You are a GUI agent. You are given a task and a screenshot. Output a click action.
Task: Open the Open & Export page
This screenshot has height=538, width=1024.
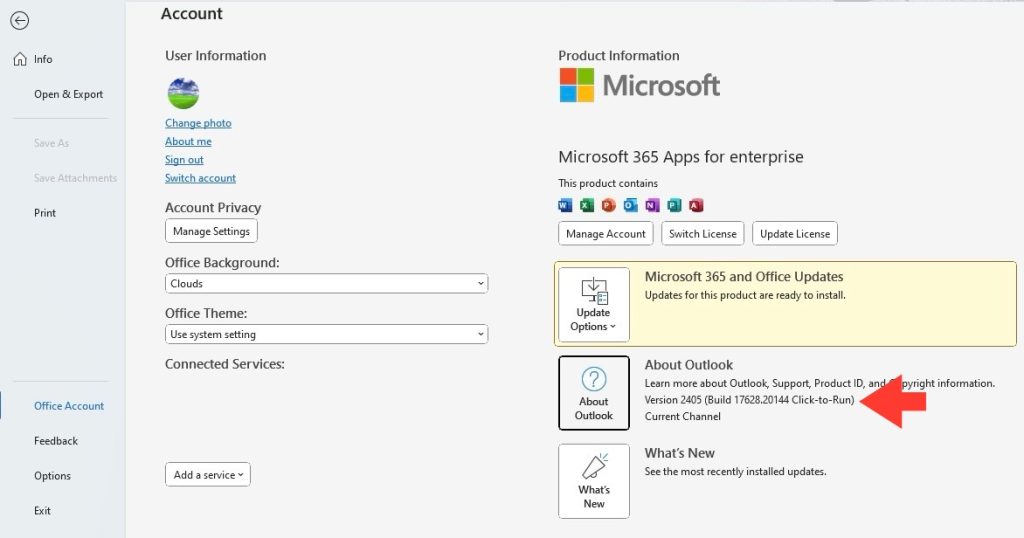(x=69, y=95)
